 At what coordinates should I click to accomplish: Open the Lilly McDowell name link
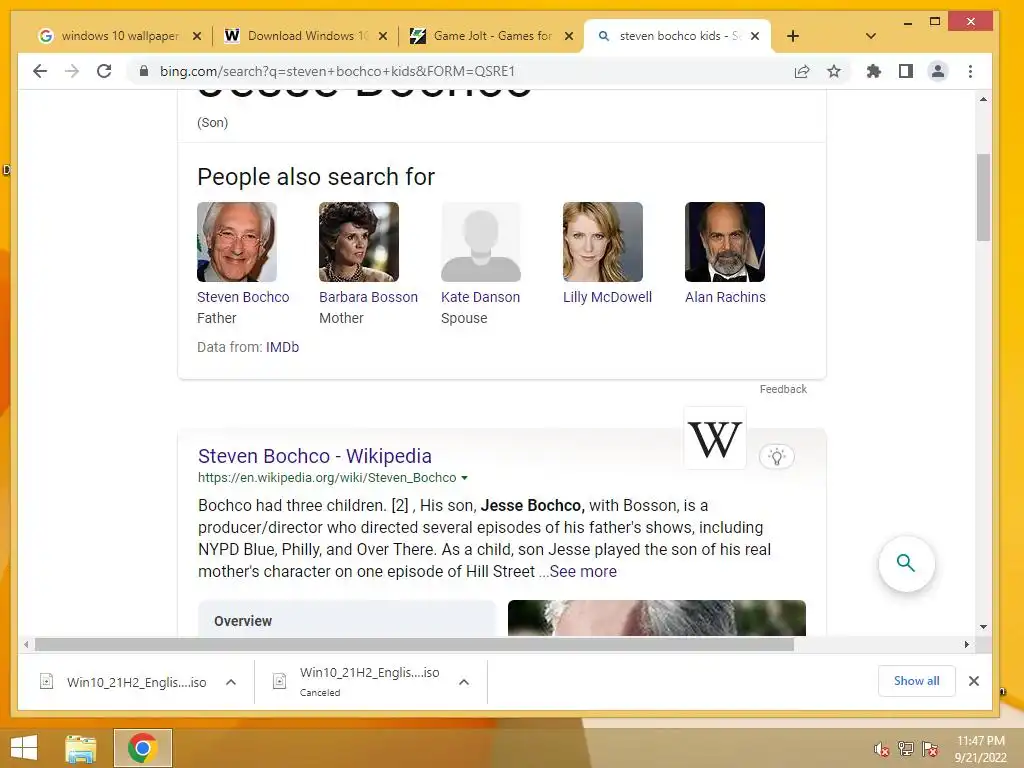pos(607,297)
